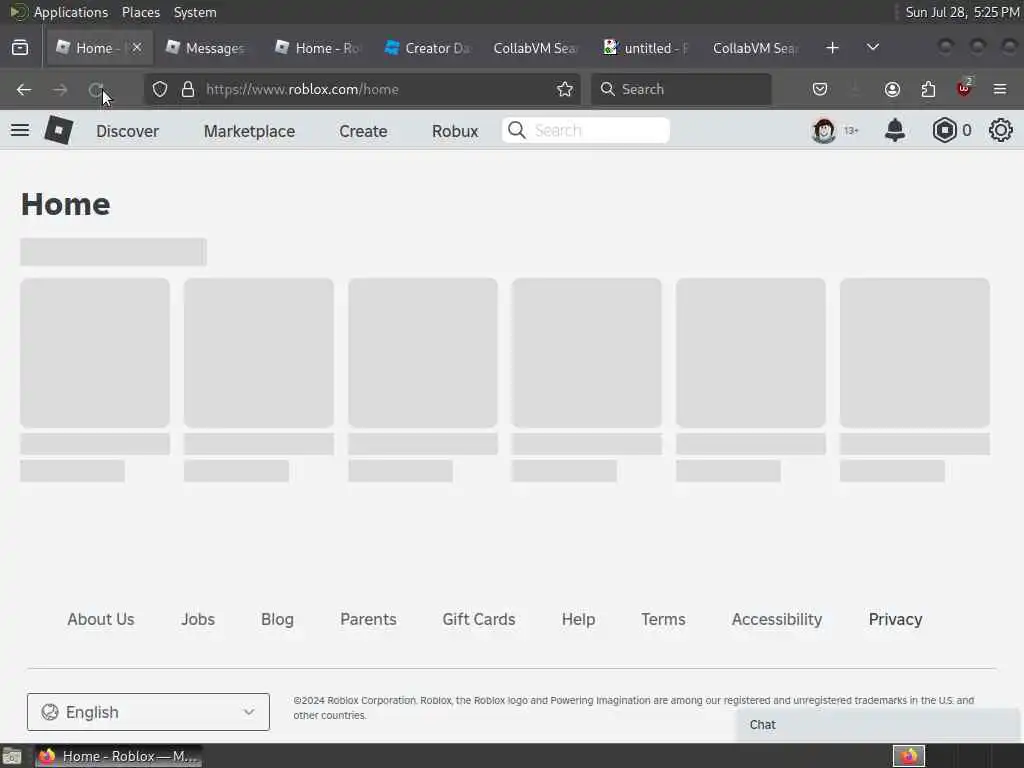Open the Robux page
Image resolution: width=1024 pixels, height=768 pixels.
point(455,131)
